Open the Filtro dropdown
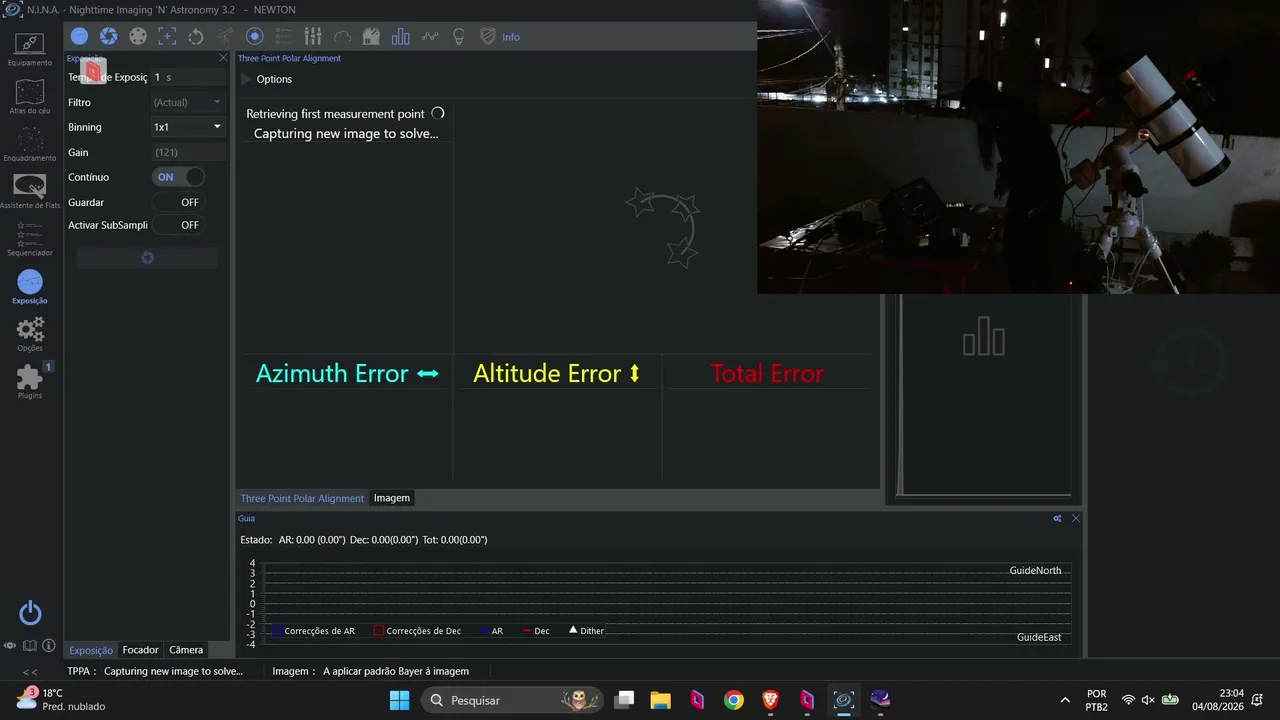This screenshot has width=1280, height=720. [188, 102]
